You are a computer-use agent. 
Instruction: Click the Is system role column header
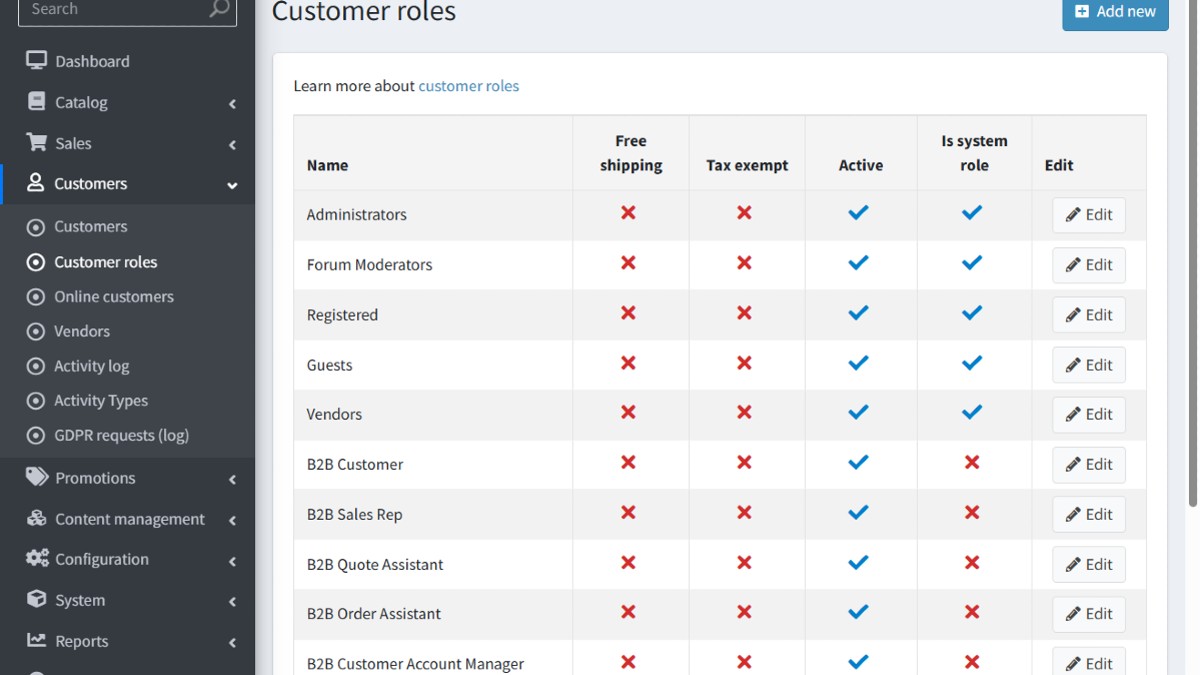(x=974, y=153)
